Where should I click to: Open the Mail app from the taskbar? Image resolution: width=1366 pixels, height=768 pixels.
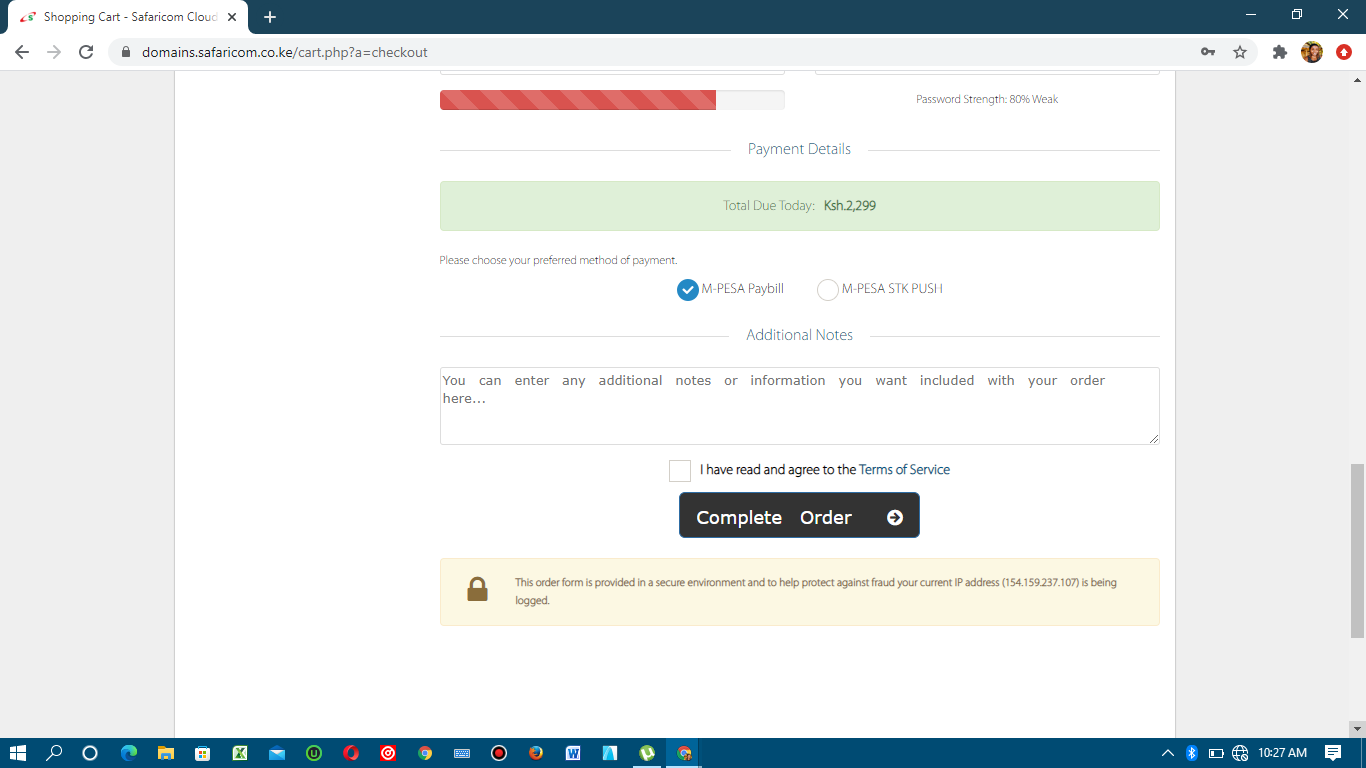tap(277, 753)
